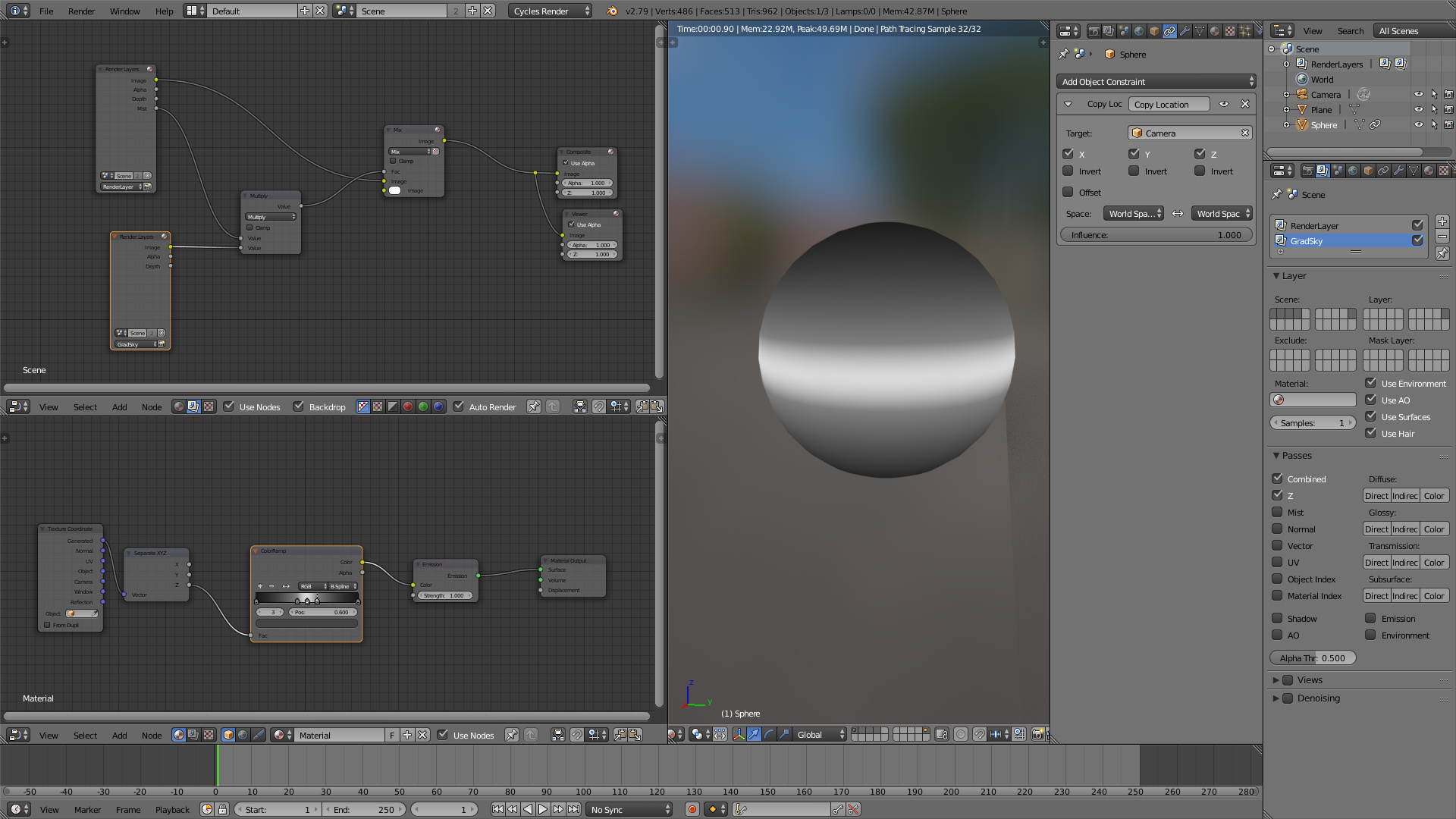This screenshot has height=819, width=1456.
Task: Remove the Copy Location constraint
Action: [x=1244, y=104]
